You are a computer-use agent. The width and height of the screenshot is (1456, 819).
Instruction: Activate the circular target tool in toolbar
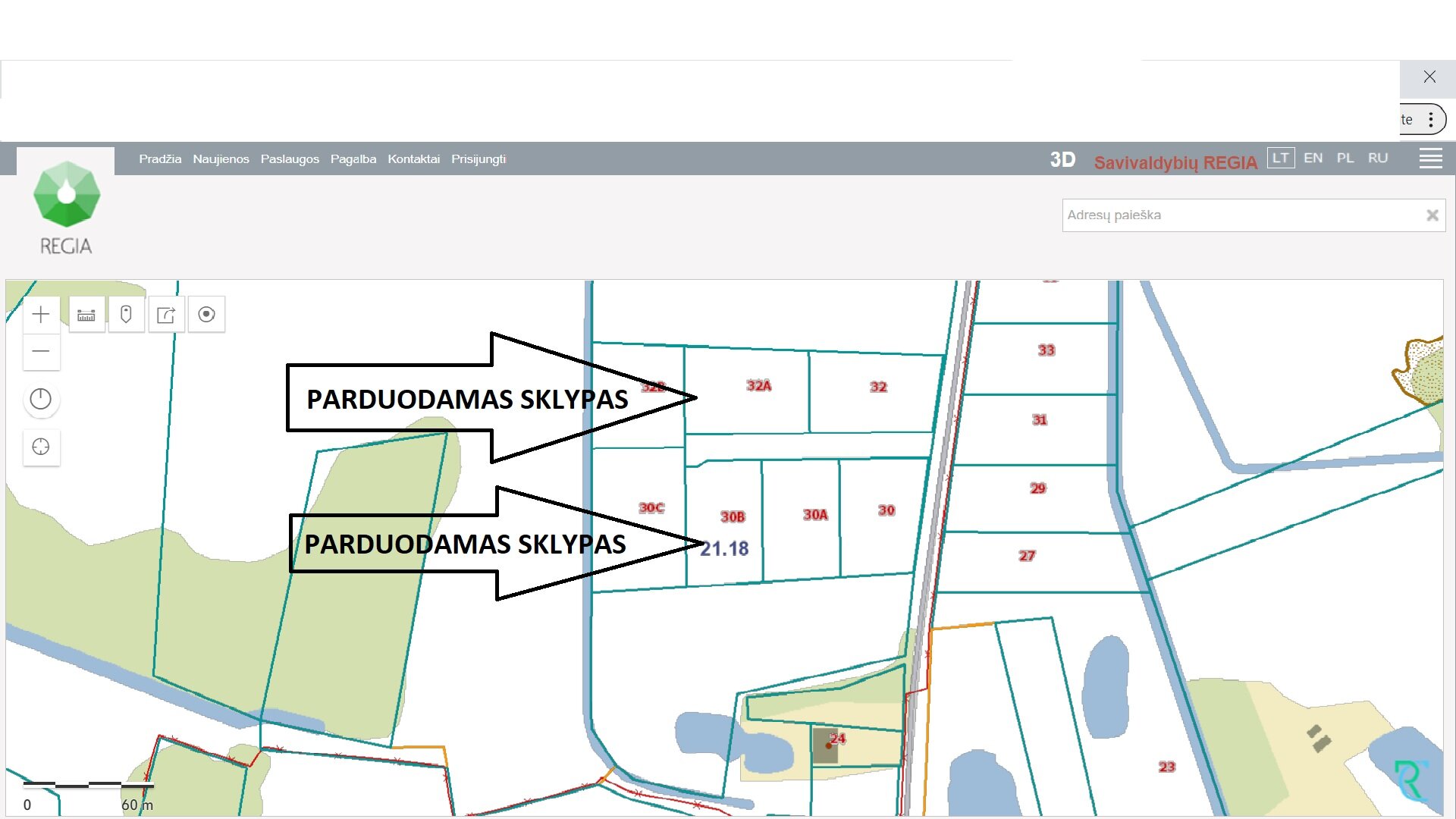(x=206, y=314)
